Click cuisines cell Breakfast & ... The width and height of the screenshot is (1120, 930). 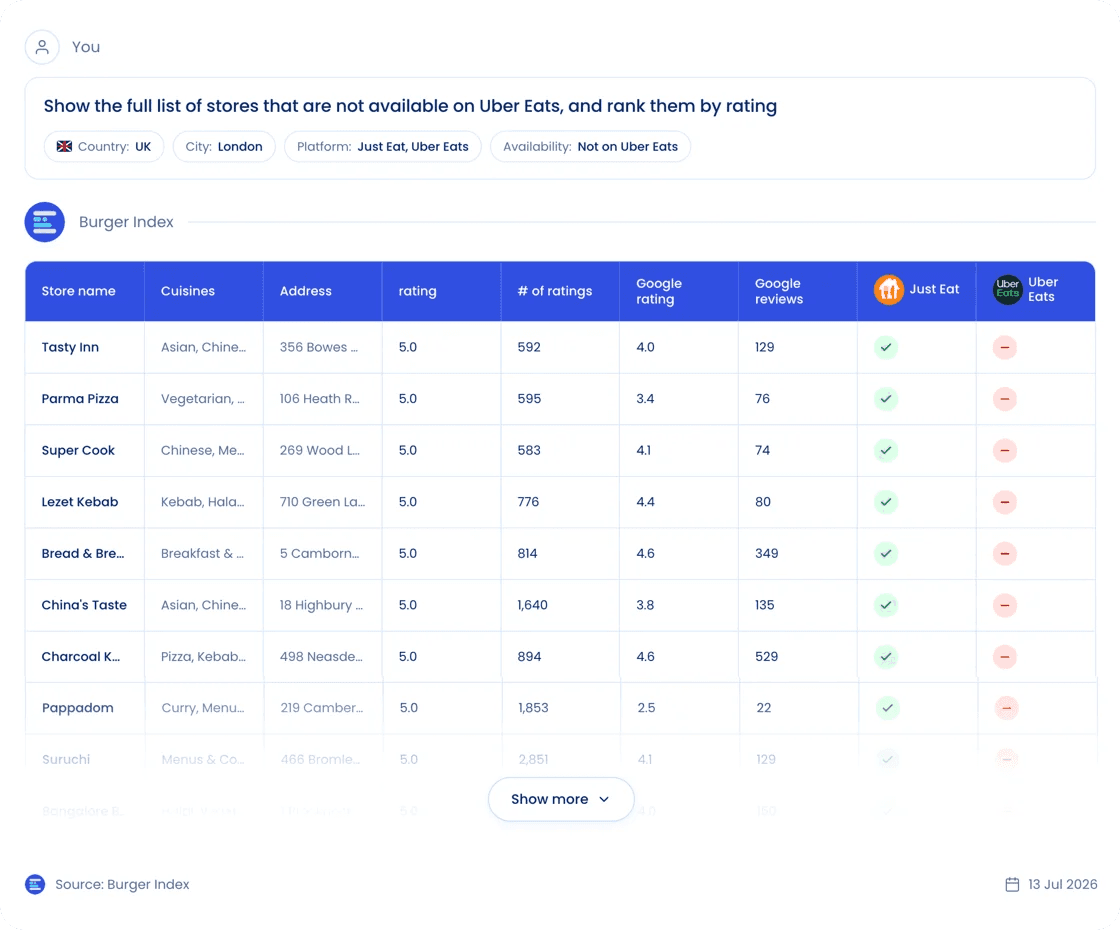202,554
